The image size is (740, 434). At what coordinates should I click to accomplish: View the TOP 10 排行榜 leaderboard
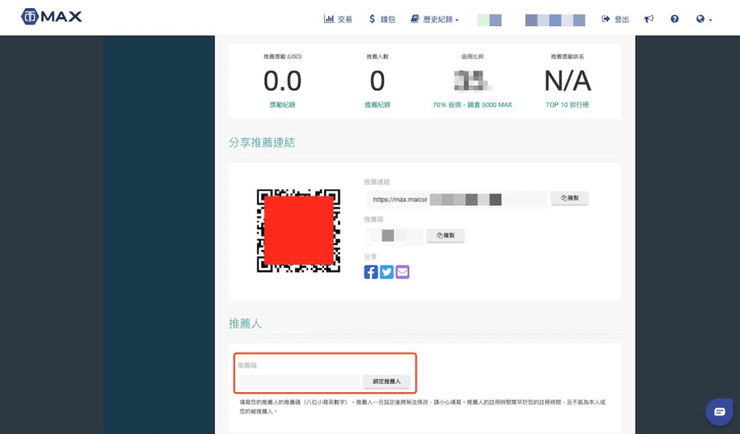point(567,105)
